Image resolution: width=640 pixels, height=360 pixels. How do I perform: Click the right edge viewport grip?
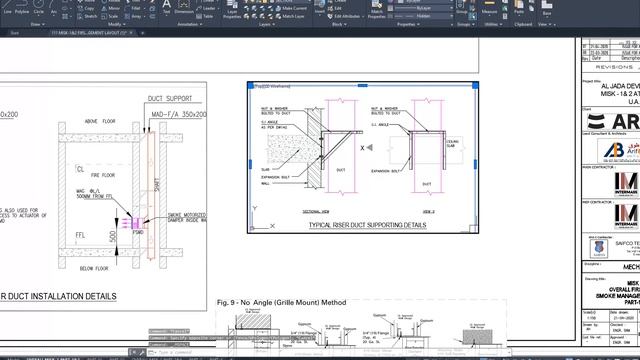475,164
